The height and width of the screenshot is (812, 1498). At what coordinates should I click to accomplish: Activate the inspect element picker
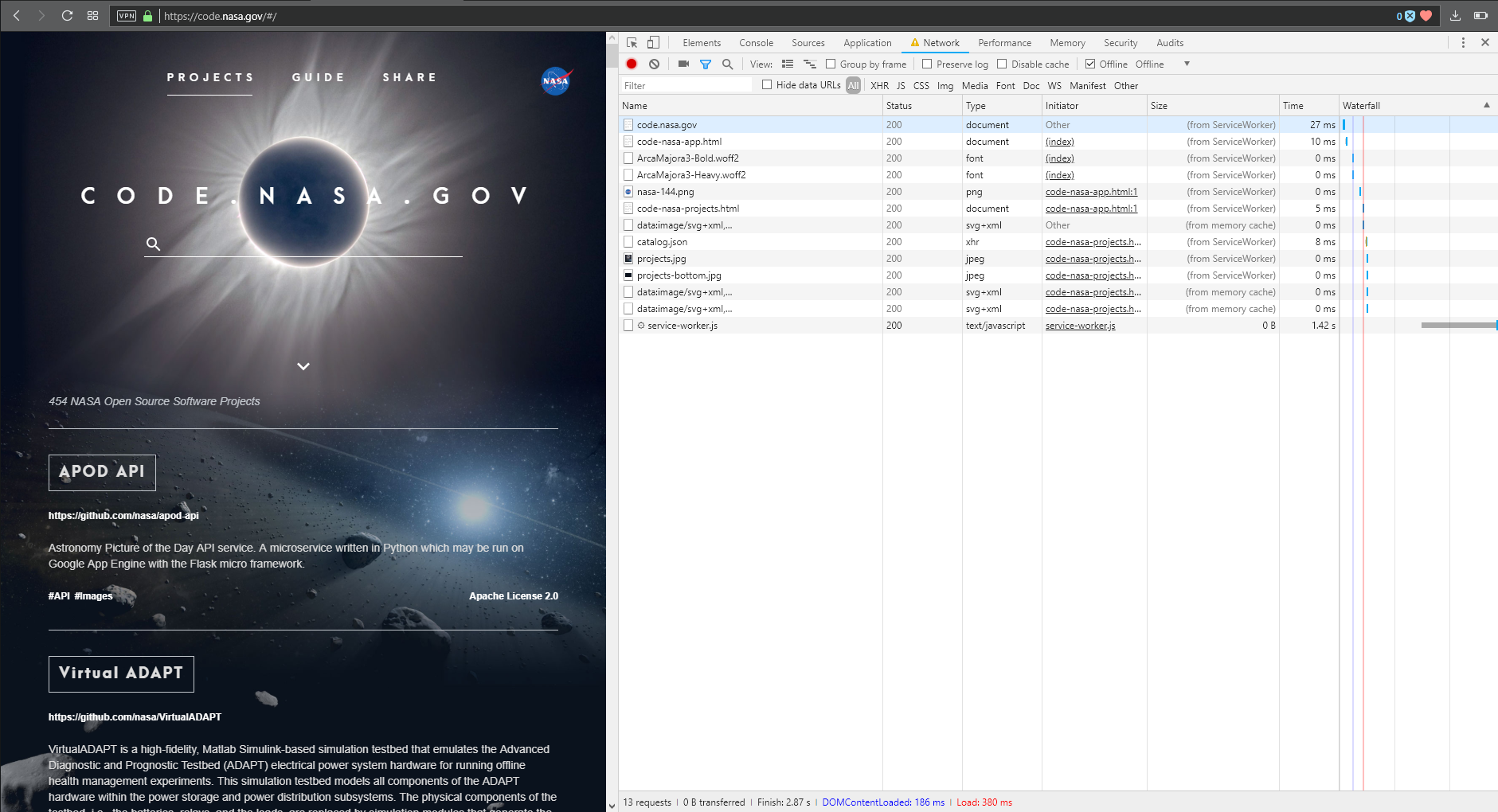[632, 43]
